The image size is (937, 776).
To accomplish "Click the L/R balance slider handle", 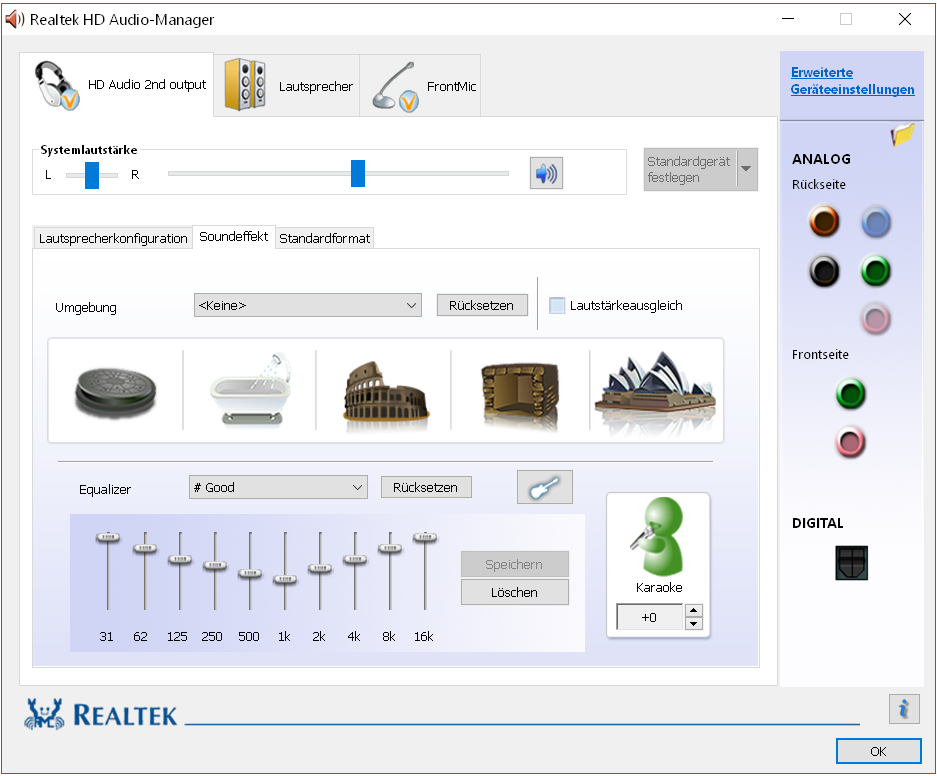I will pos(91,174).
